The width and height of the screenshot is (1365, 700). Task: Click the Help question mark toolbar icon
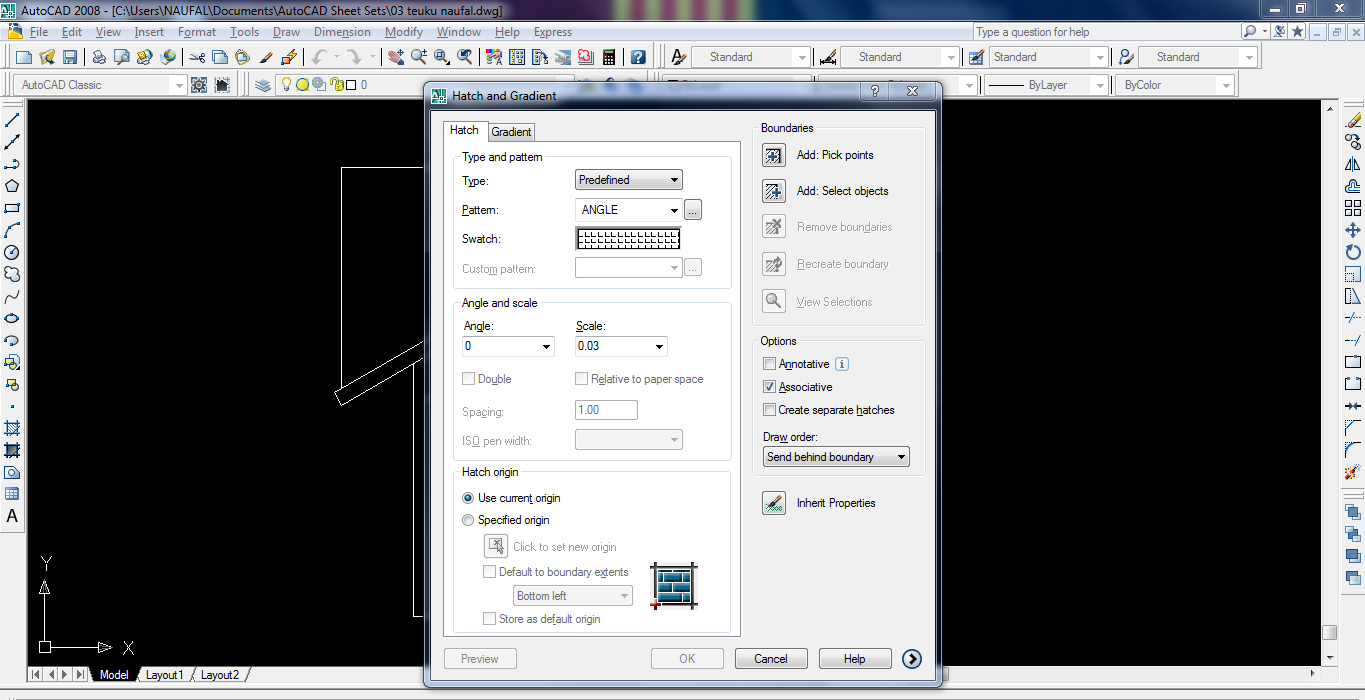638,57
